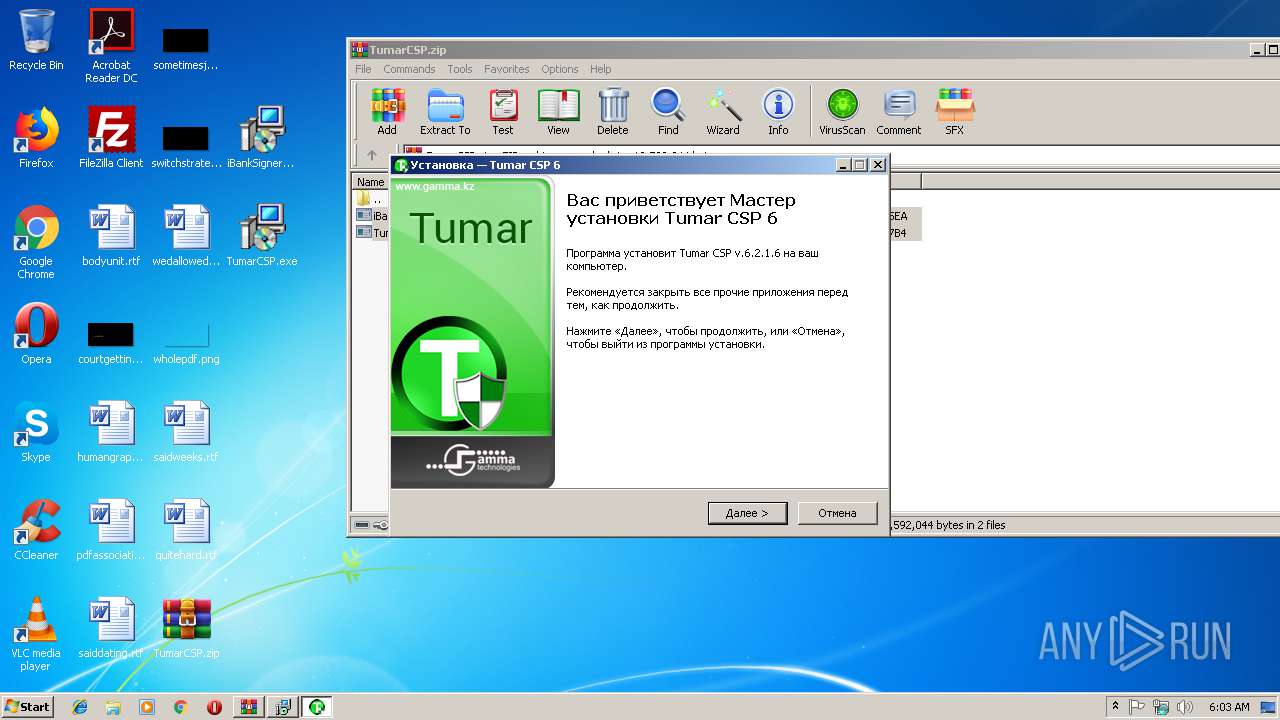Open Find magnifier tool in WinRAR
This screenshot has width=1280, height=720.
point(668,112)
